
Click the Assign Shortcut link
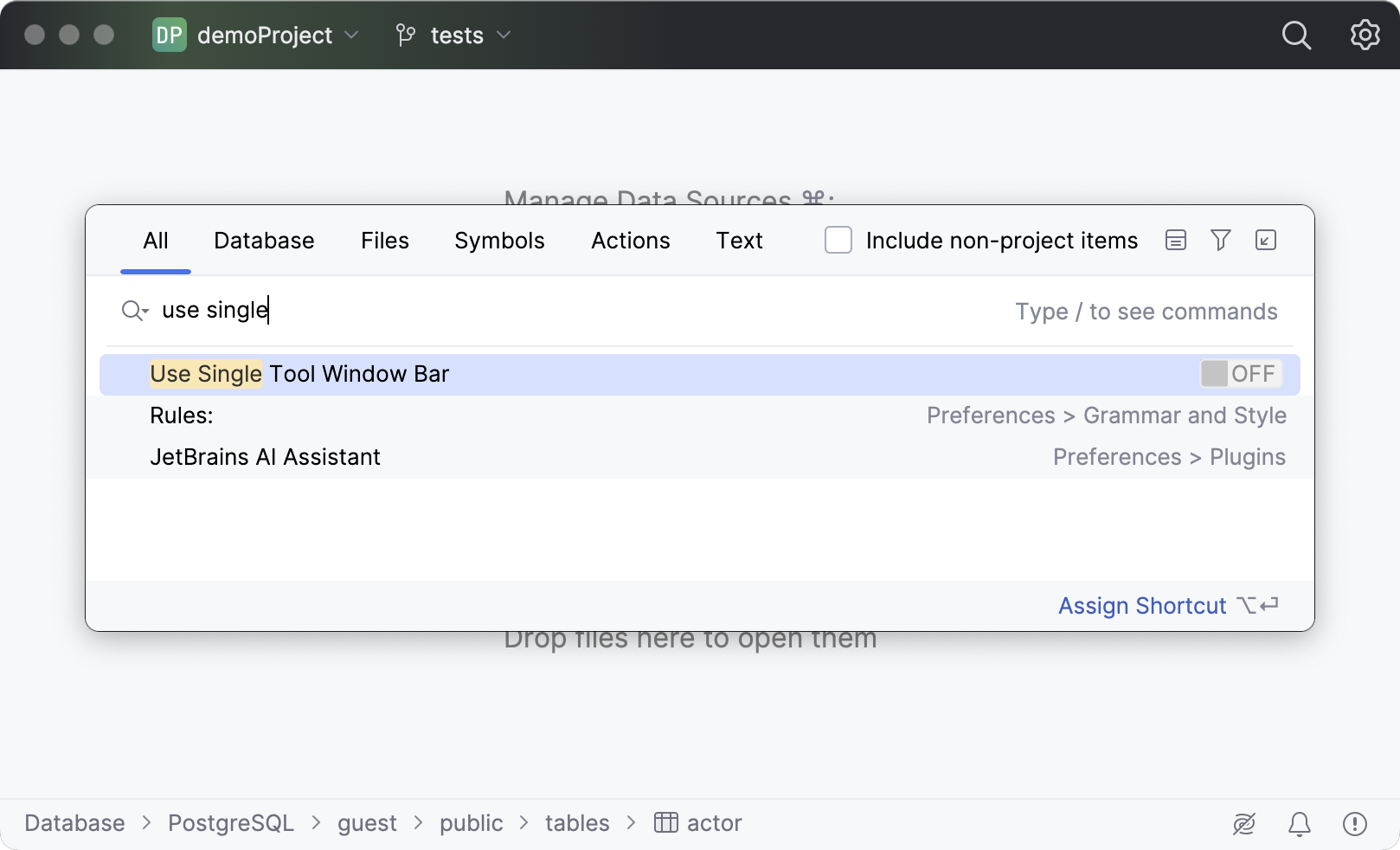point(1141,606)
